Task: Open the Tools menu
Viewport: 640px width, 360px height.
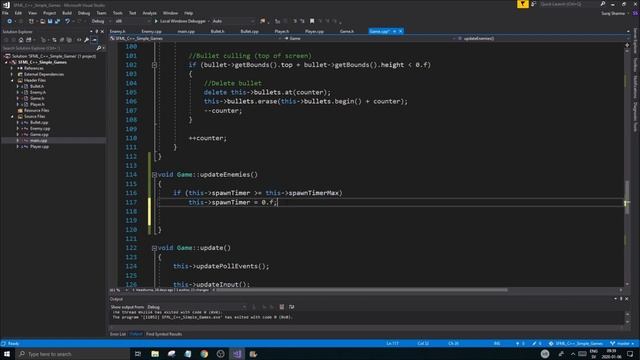Action: click(118, 13)
